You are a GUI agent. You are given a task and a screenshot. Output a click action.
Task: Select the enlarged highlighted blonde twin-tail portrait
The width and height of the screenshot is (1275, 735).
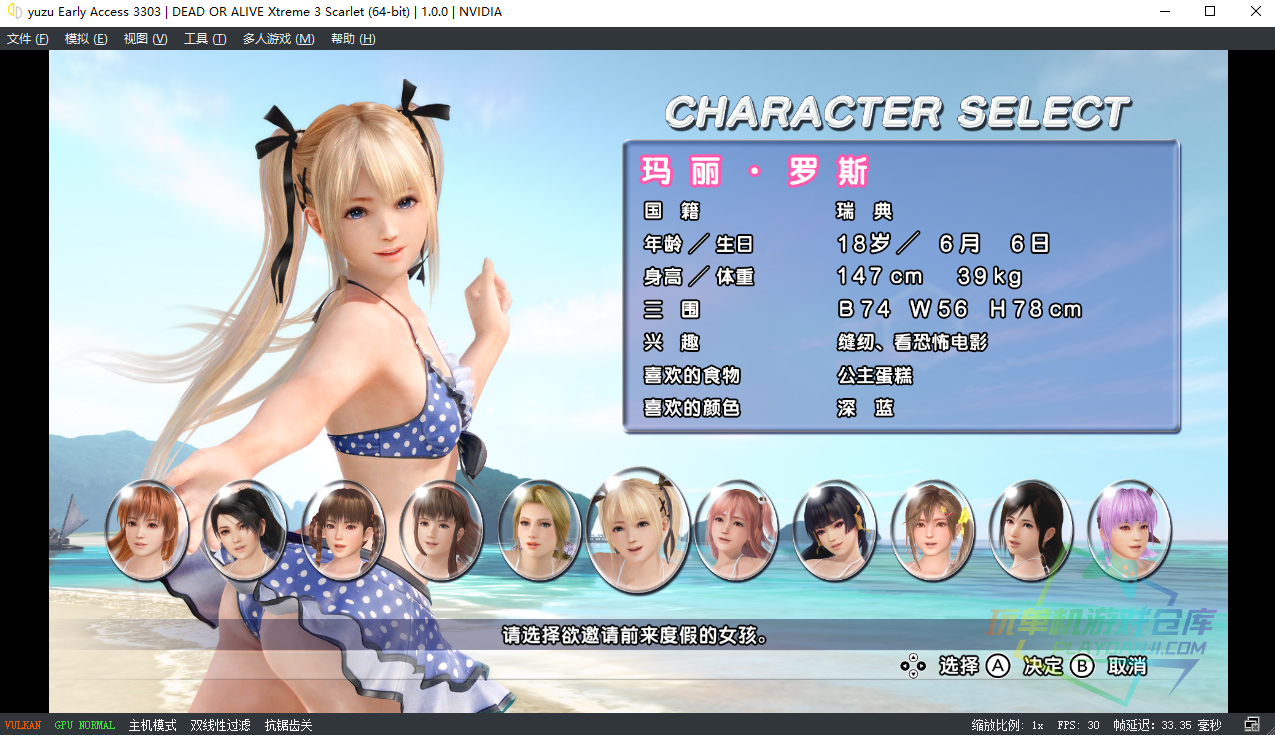pyautogui.click(x=637, y=530)
